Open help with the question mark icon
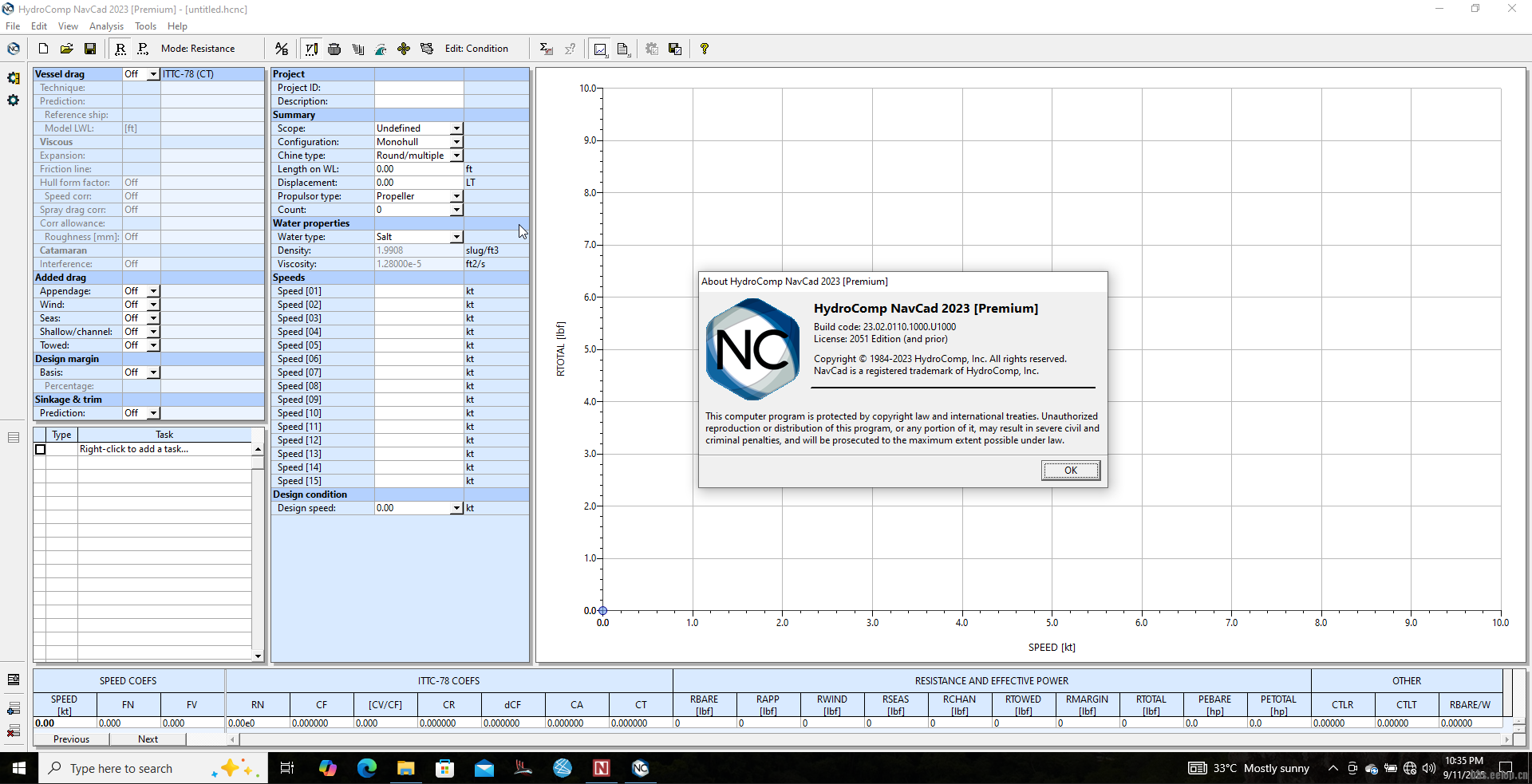 [x=704, y=49]
